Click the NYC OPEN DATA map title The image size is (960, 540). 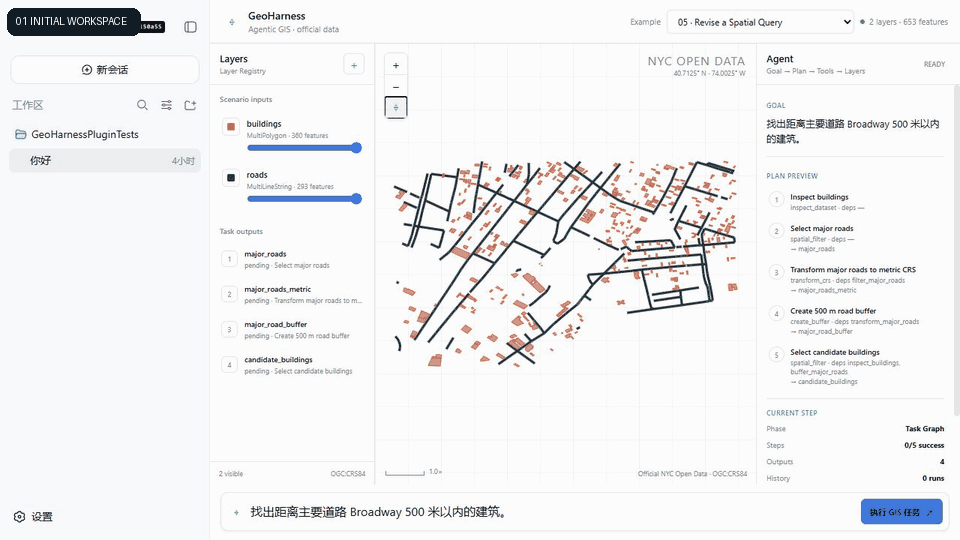696,61
